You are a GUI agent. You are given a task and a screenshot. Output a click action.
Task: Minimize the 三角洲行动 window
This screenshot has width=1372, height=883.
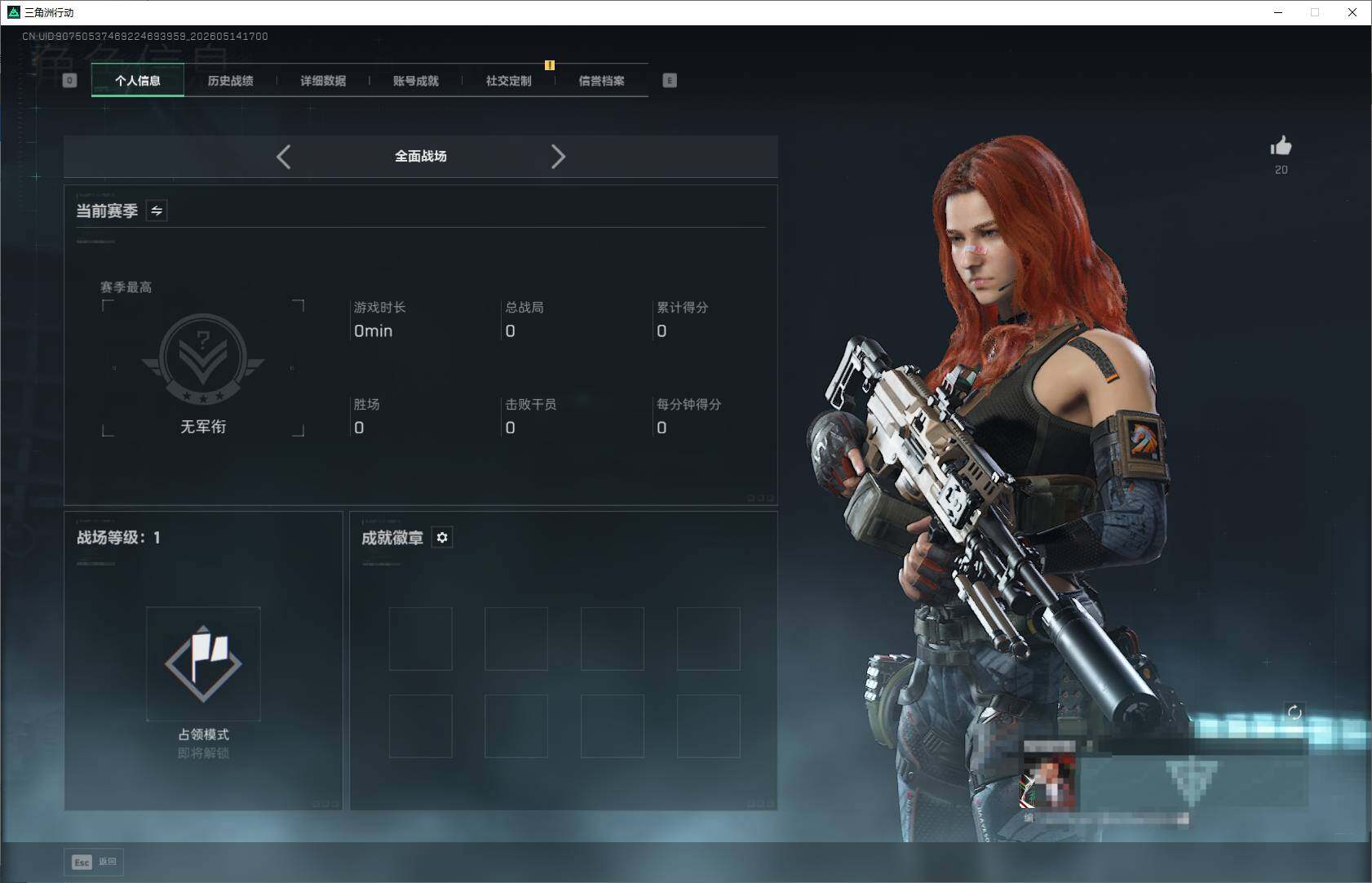click(1278, 12)
